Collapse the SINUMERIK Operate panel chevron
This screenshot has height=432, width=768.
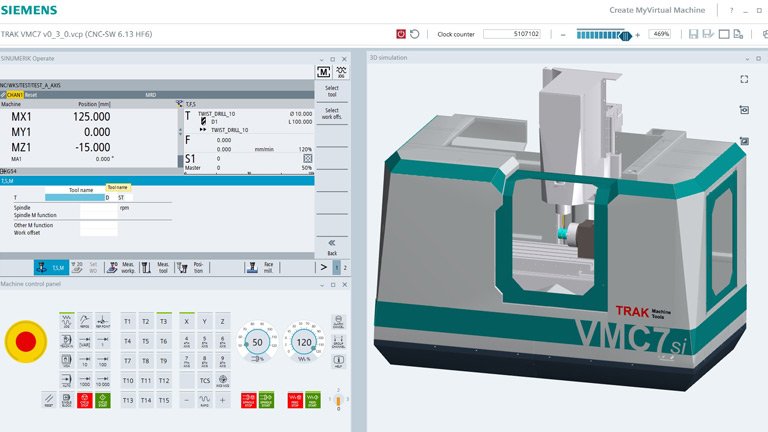pyautogui.click(x=321, y=59)
